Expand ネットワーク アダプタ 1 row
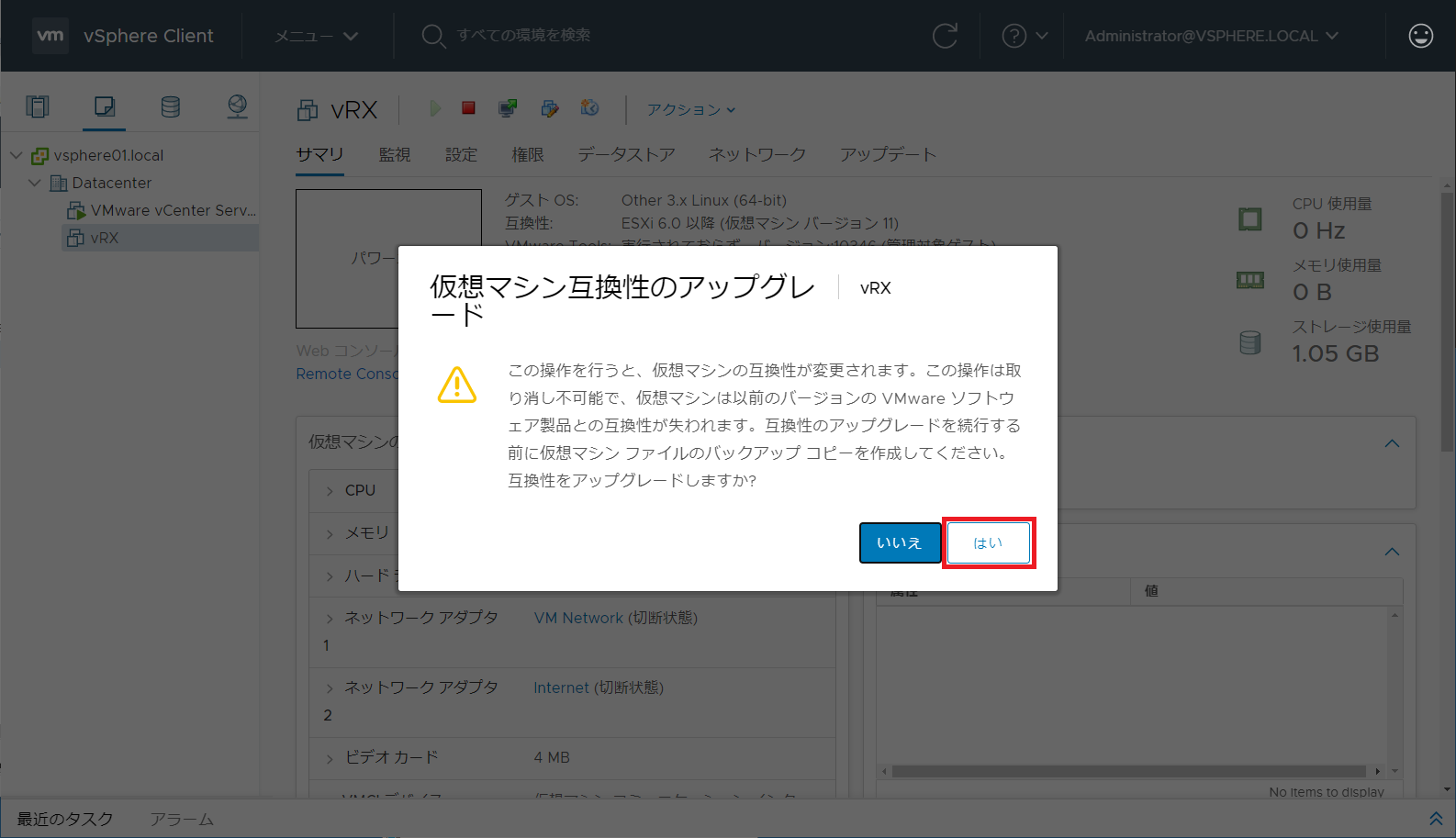Image resolution: width=1456 pixels, height=838 pixels. tap(330, 619)
